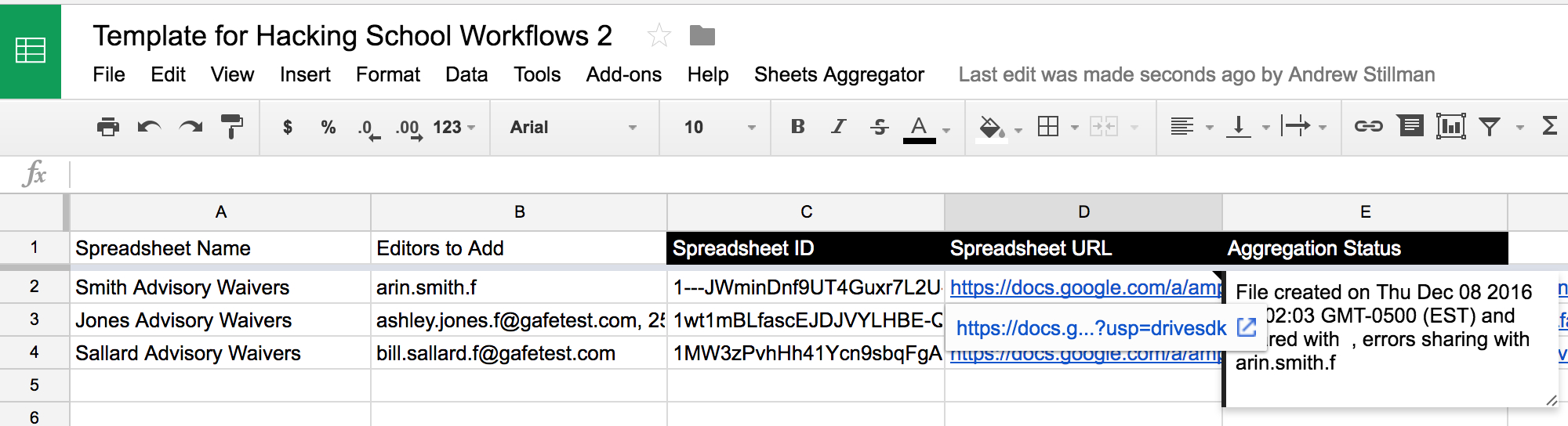The width and height of the screenshot is (1568, 426).
Task: Click the Last edit history link
Action: (1196, 74)
